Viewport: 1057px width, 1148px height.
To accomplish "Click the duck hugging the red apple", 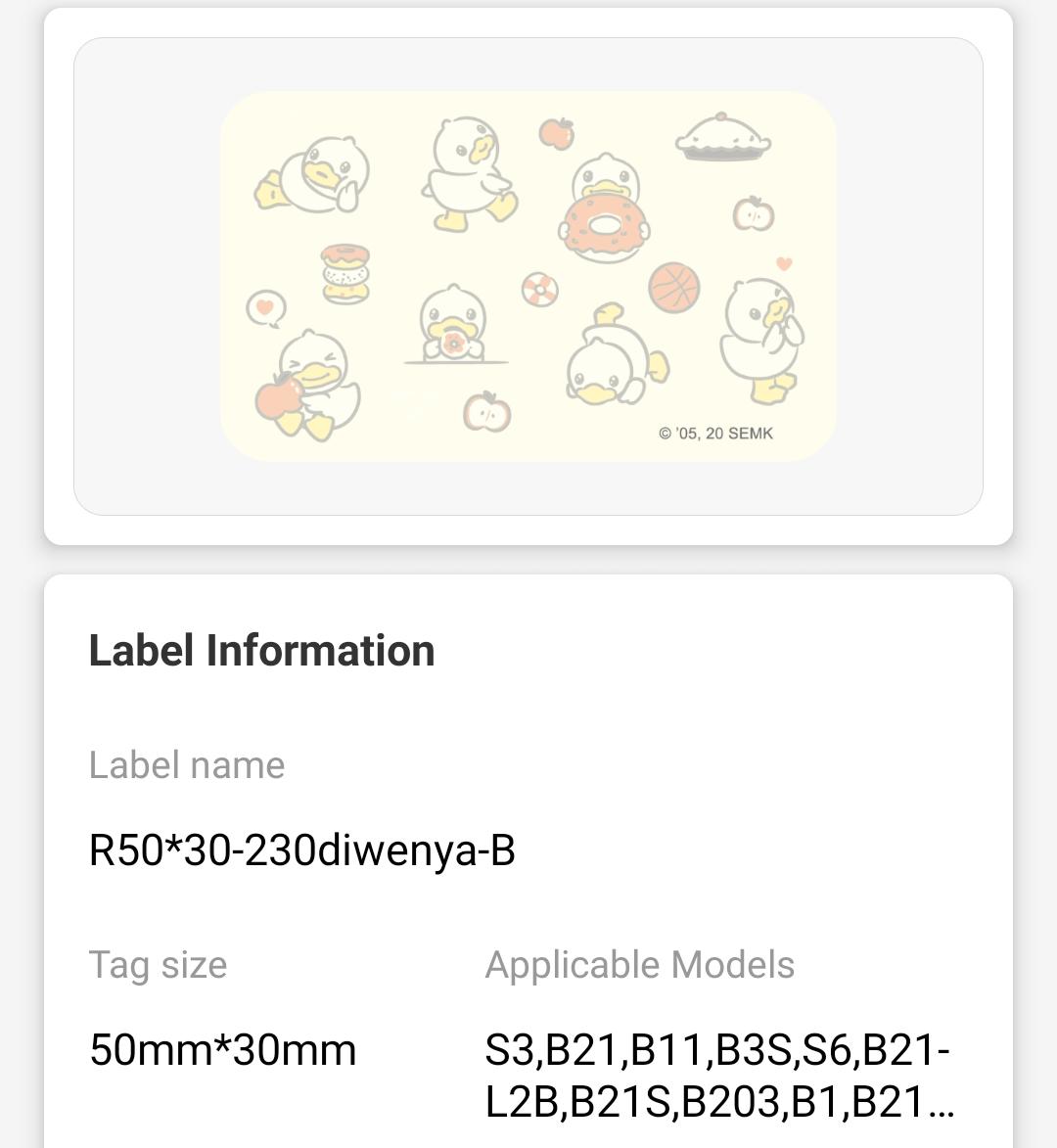I will pyautogui.click(x=306, y=385).
